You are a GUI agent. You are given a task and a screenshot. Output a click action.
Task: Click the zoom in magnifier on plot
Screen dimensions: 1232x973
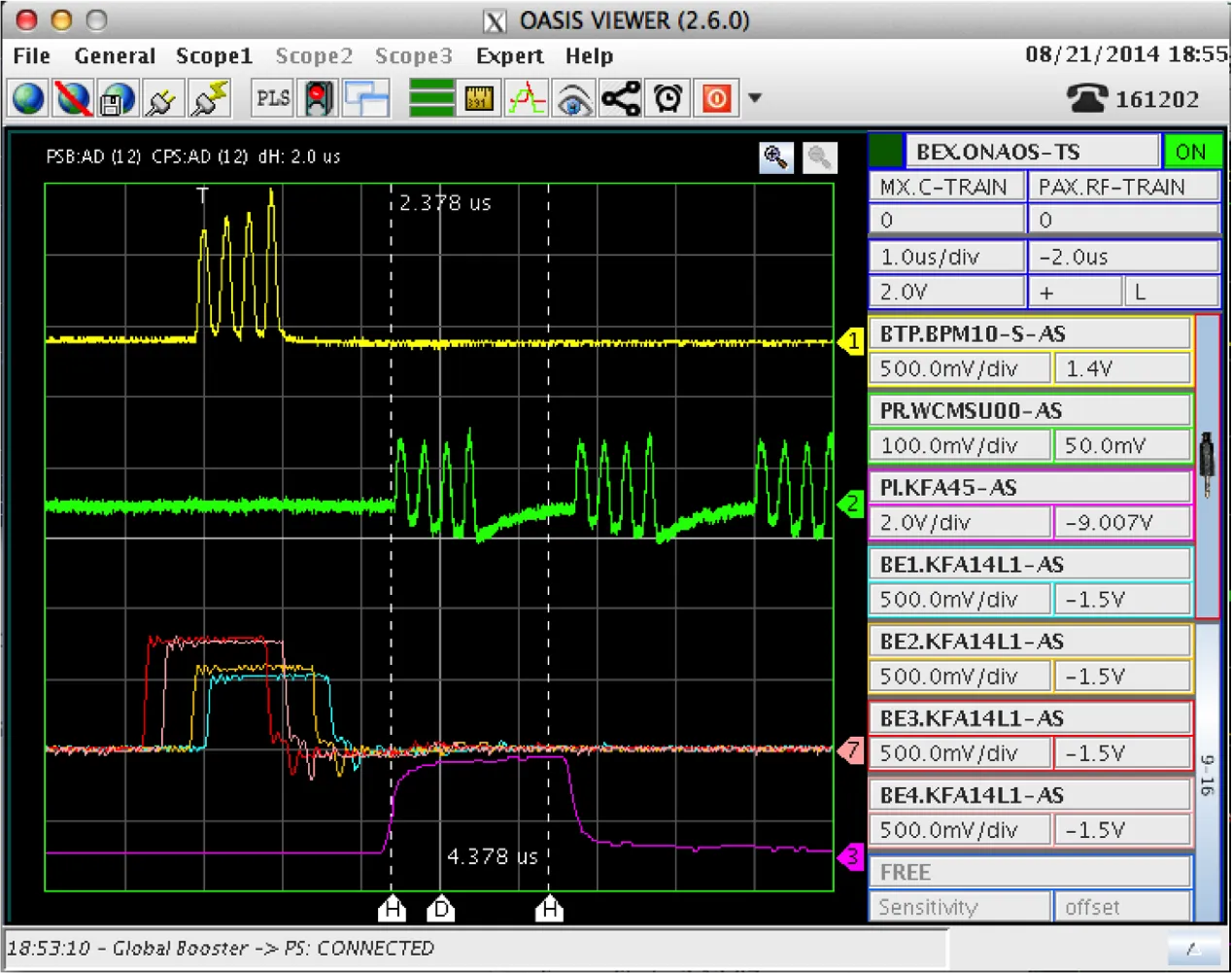[x=775, y=156]
